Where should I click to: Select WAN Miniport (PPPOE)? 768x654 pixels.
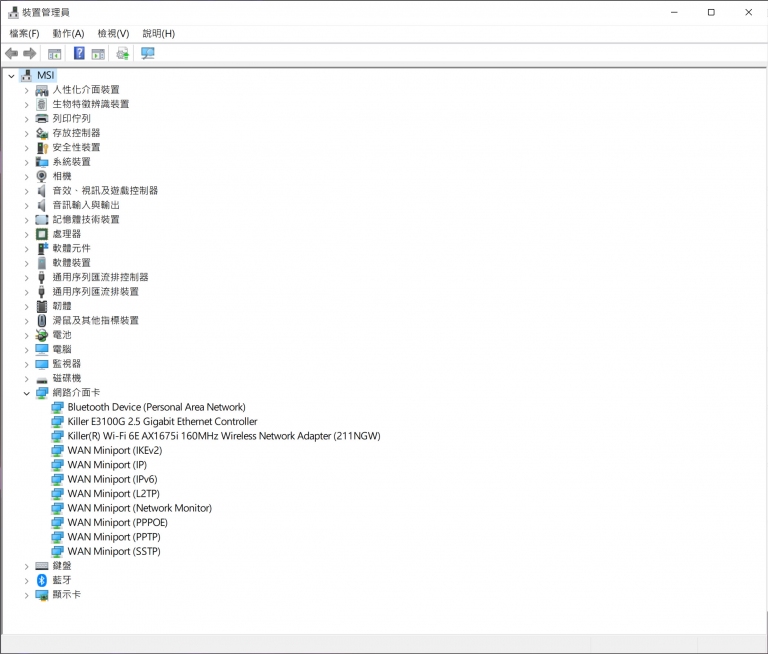click(x=118, y=522)
